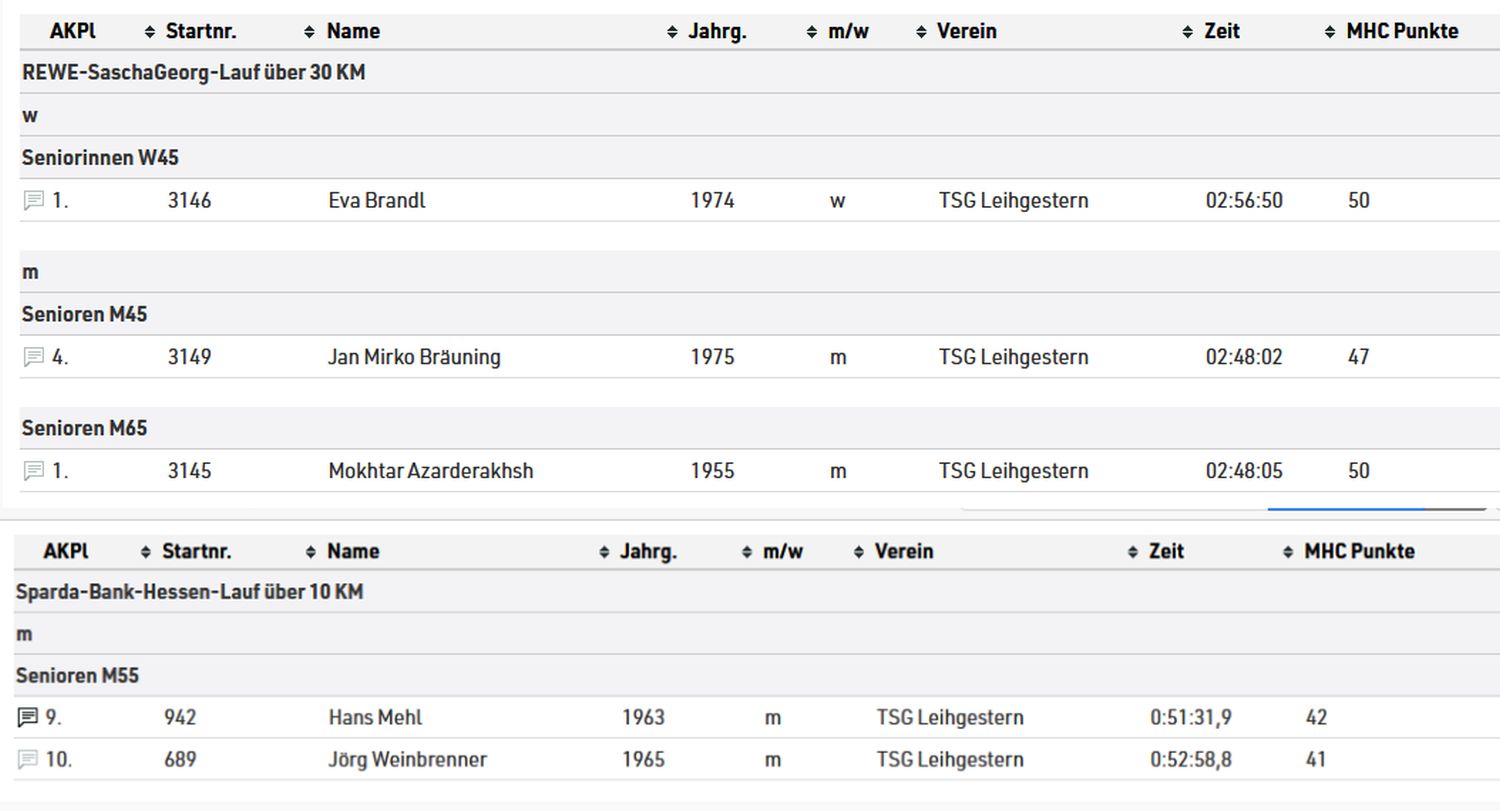Open comment icon for Mokhtar Azarderakhsh
The height and width of the screenshot is (811, 1500).
pos(33,471)
